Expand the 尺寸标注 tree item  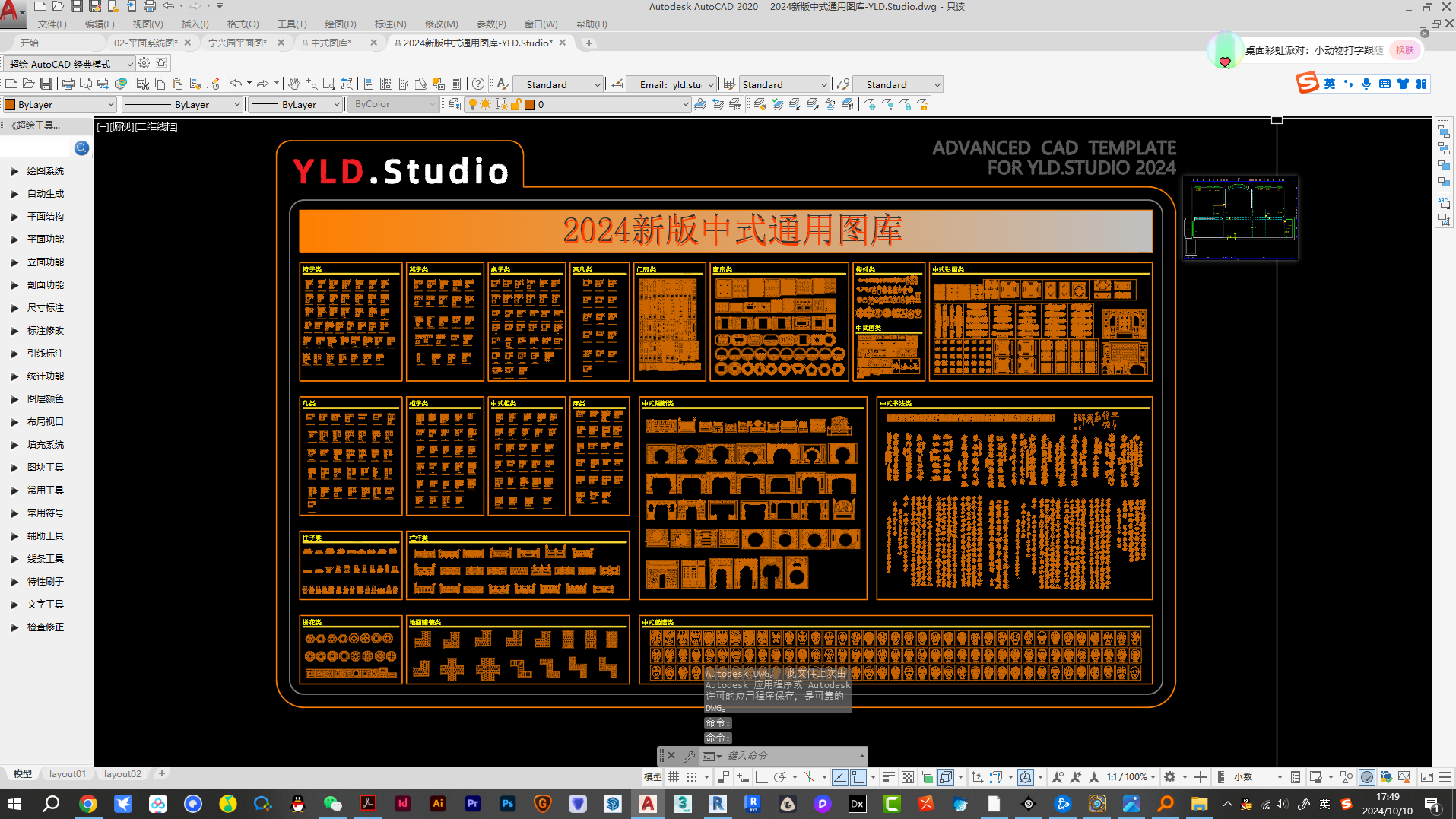coord(14,308)
